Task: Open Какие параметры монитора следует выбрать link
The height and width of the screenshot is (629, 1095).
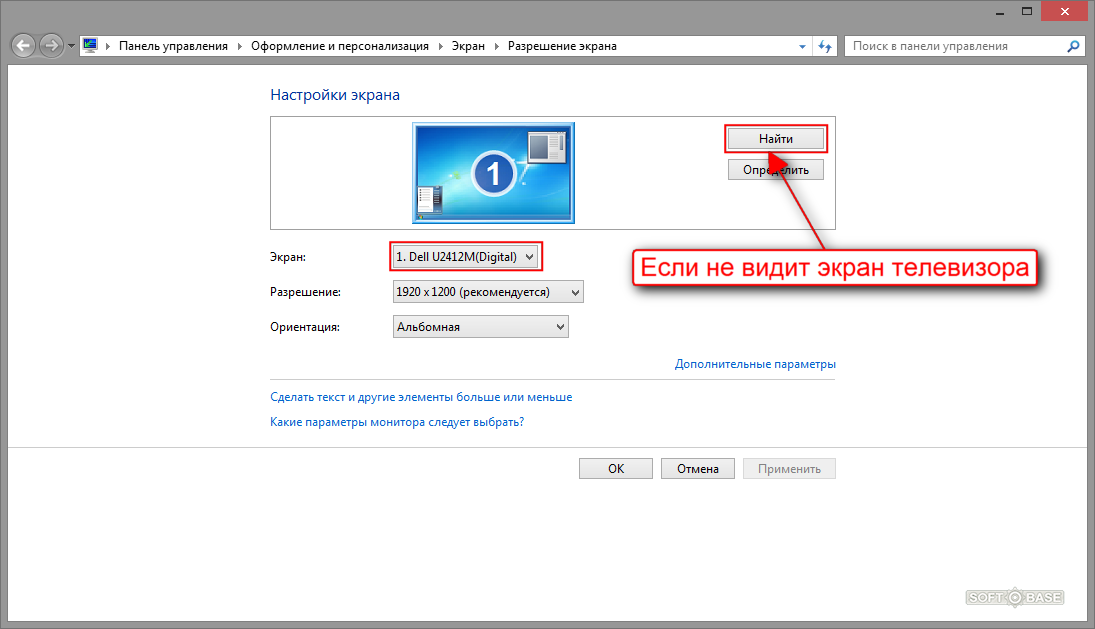Action: pos(397,422)
